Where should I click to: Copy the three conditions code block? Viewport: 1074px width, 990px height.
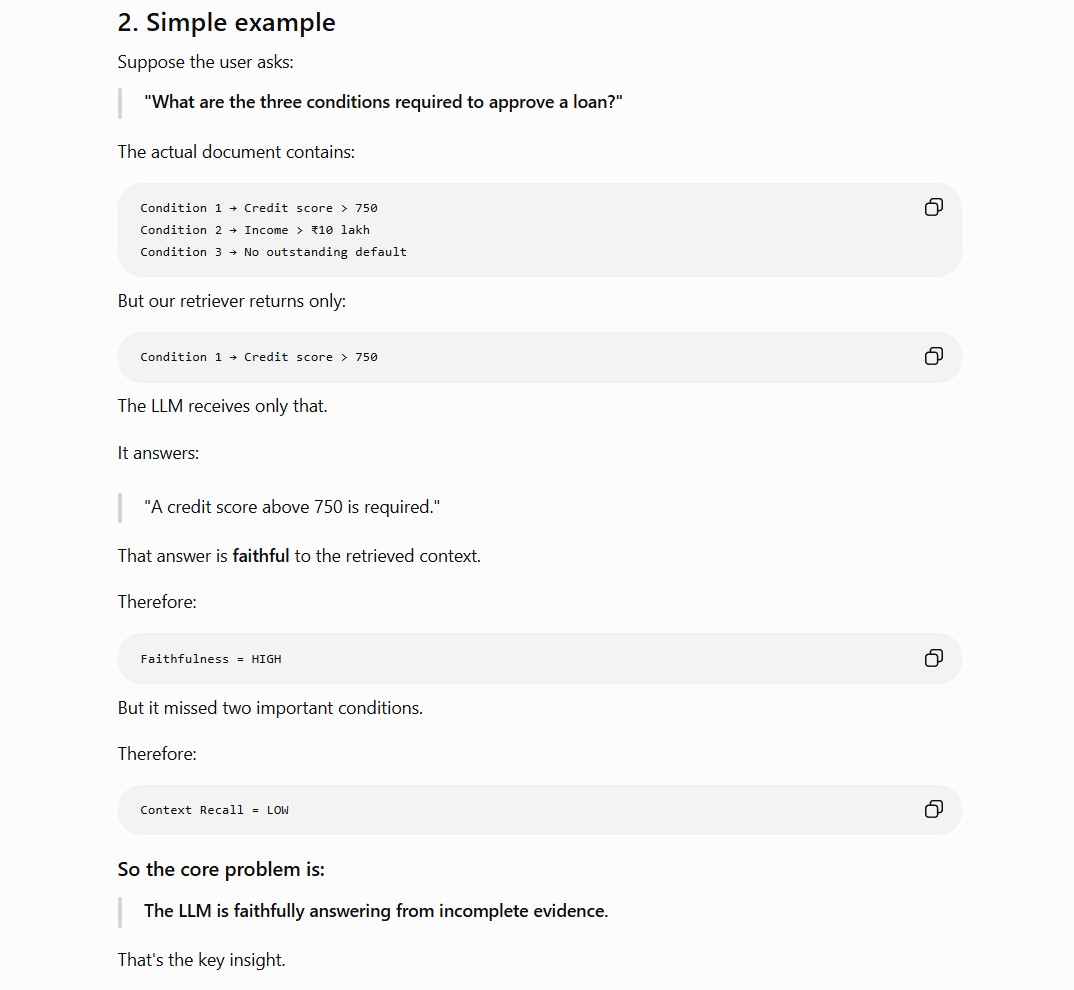pyautogui.click(x=934, y=207)
